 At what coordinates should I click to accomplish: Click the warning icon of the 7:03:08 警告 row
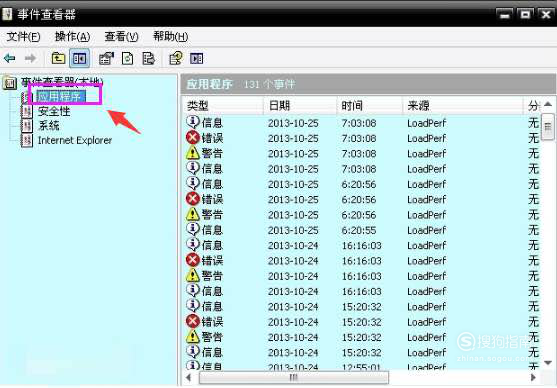click(x=193, y=153)
